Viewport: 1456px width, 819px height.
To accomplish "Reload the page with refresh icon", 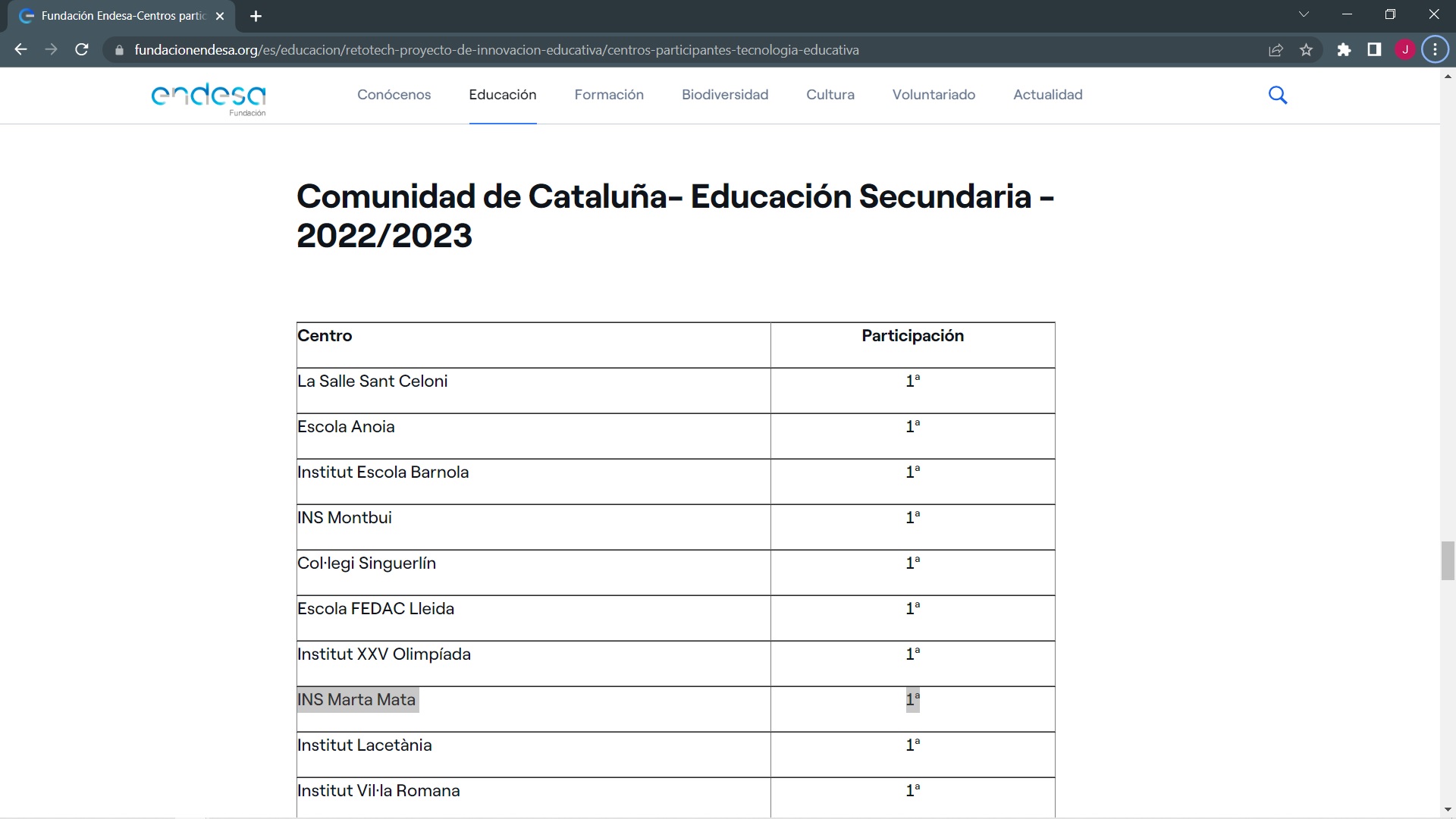I will click(x=82, y=50).
